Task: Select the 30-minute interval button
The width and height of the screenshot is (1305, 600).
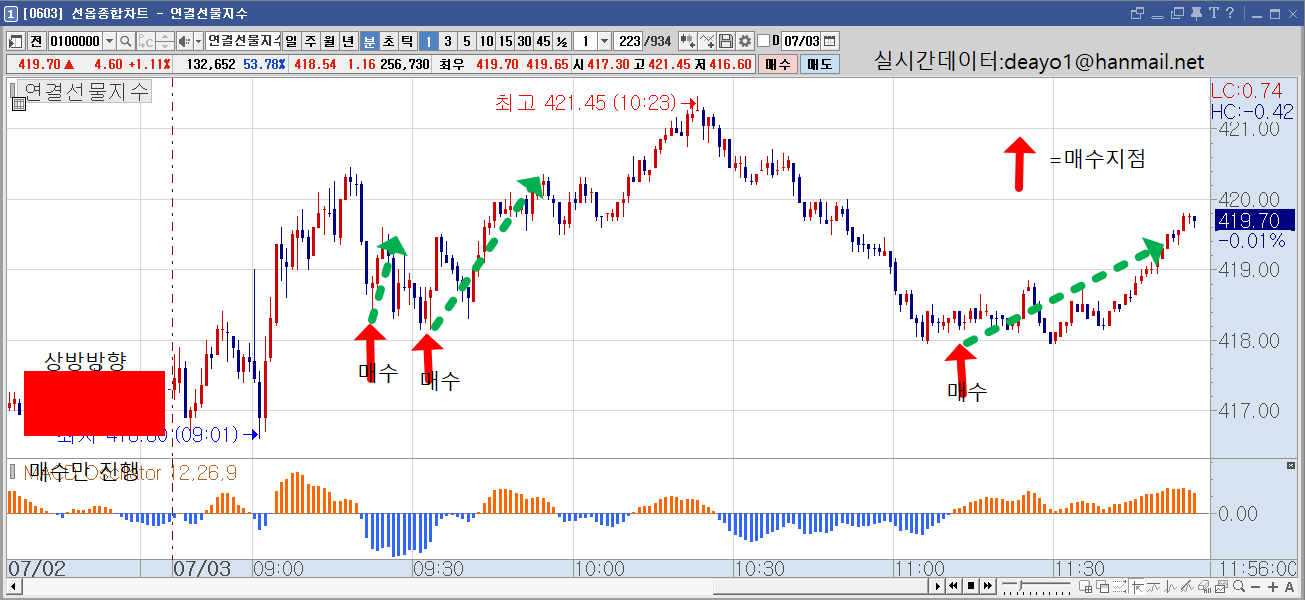Action: (524, 41)
